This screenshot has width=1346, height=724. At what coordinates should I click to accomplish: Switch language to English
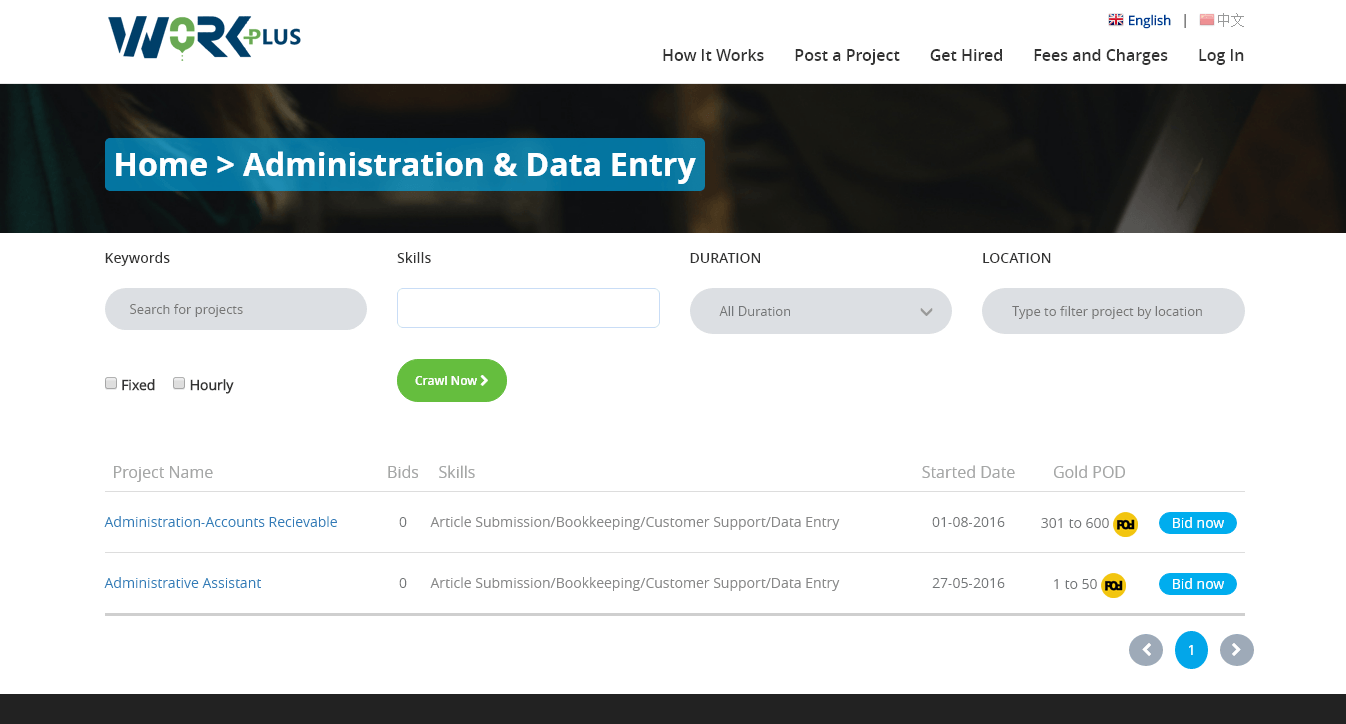pyautogui.click(x=1149, y=20)
